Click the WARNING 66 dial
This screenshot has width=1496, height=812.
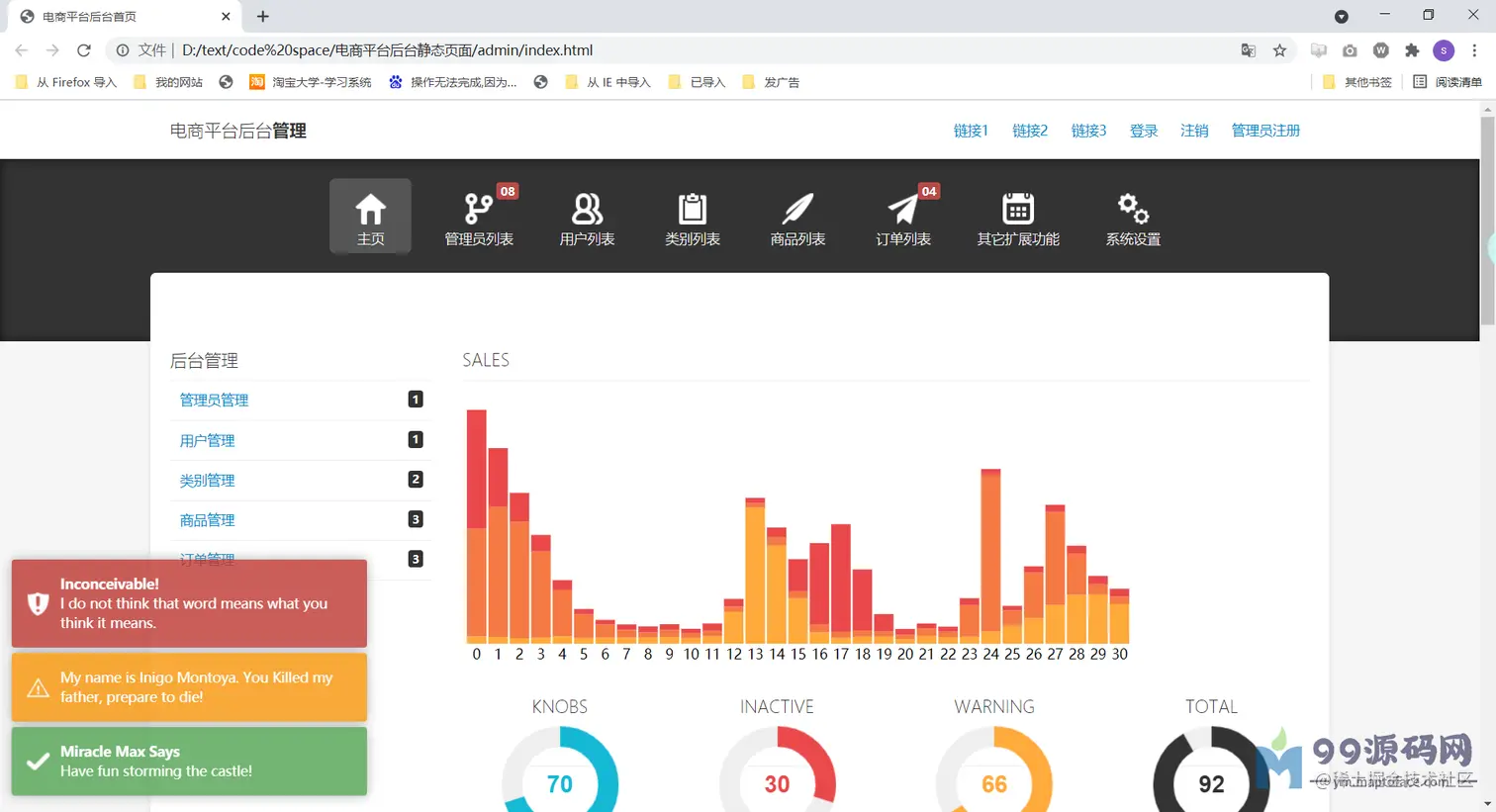coord(994,783)
